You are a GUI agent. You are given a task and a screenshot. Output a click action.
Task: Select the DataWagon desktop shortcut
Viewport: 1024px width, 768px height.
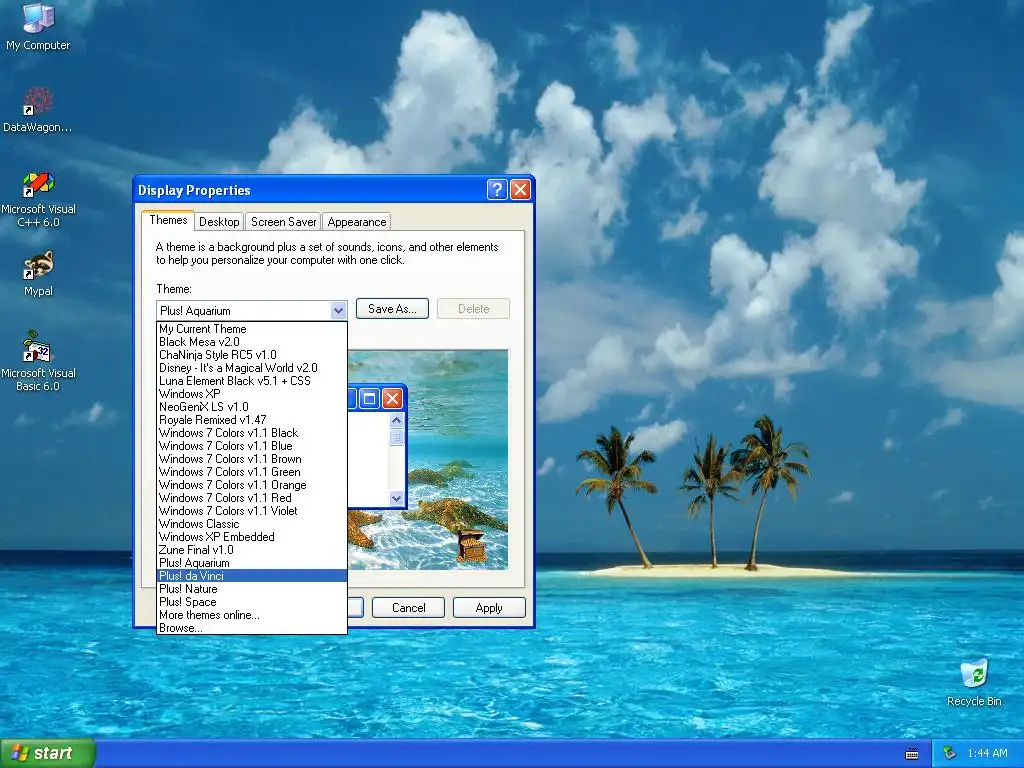click(38, 110)
